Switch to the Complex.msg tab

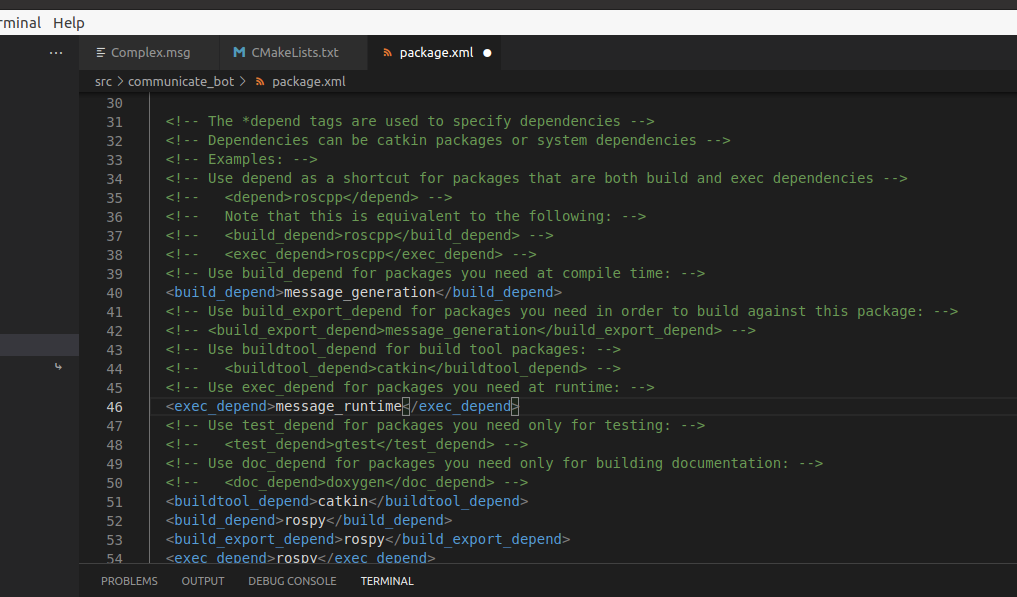pyautogui.click(x=150, y=53)
